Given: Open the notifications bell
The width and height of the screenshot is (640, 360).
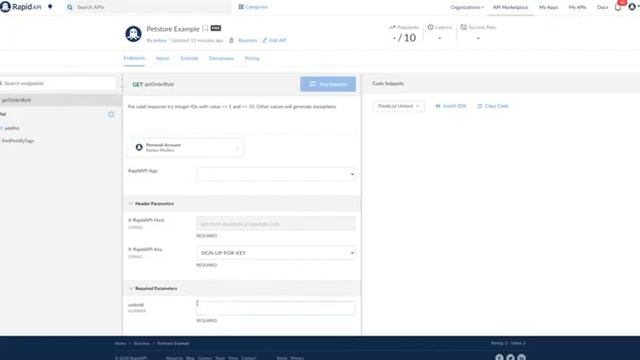Looking at the screenshot, I should (x=618, y=7).
